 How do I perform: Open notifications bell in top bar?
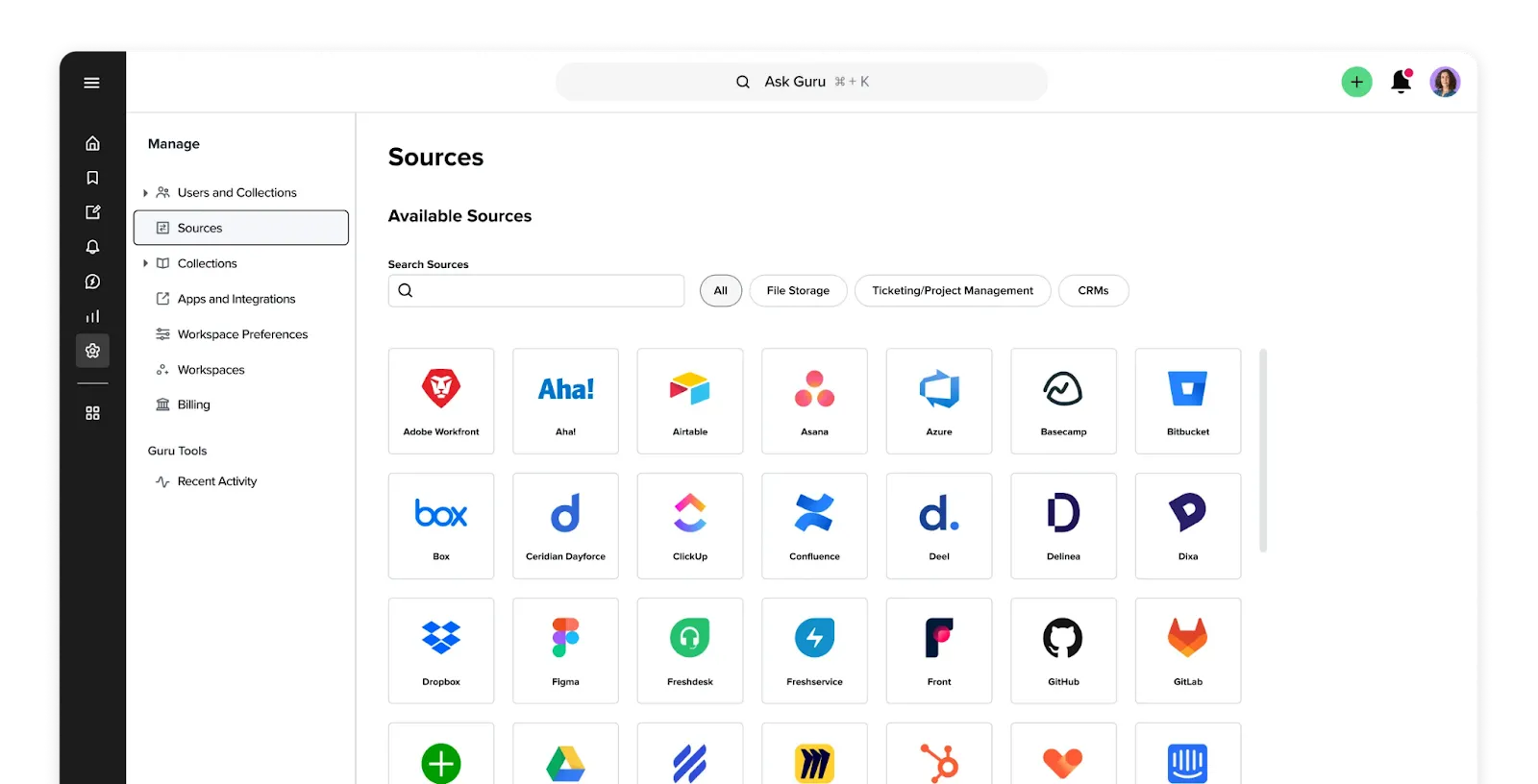pos(1402,82)
